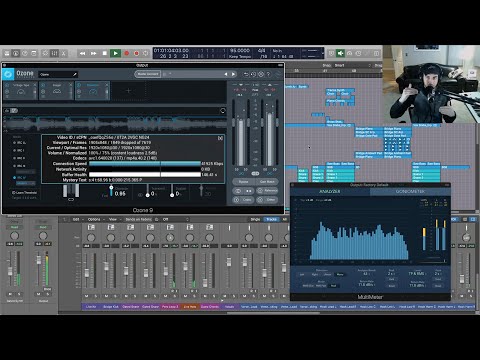Select the IRC IV mode radio button
The image size is (480, 360).
point(14,178)
